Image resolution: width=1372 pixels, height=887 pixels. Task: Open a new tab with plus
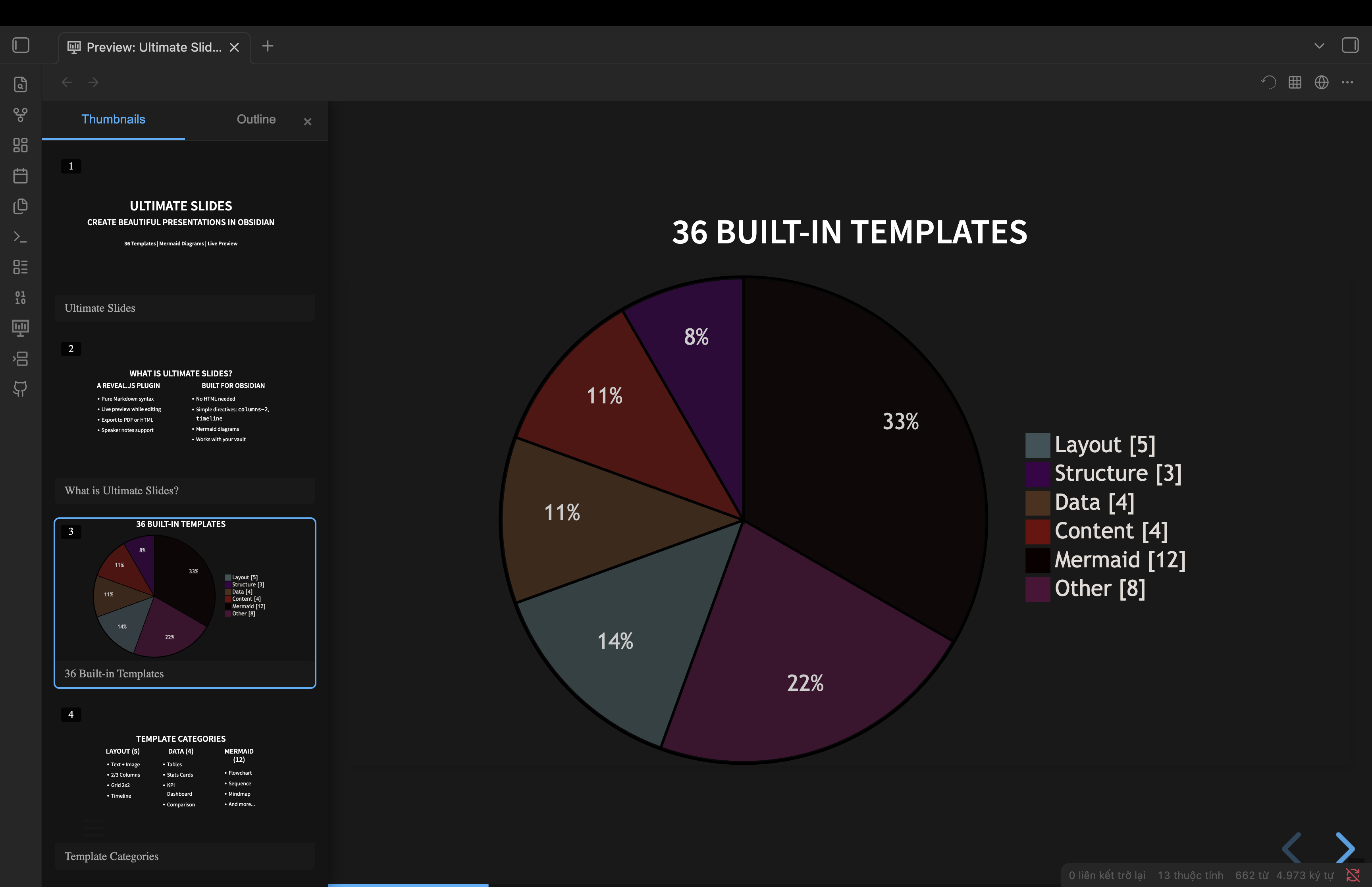[268, 46]
